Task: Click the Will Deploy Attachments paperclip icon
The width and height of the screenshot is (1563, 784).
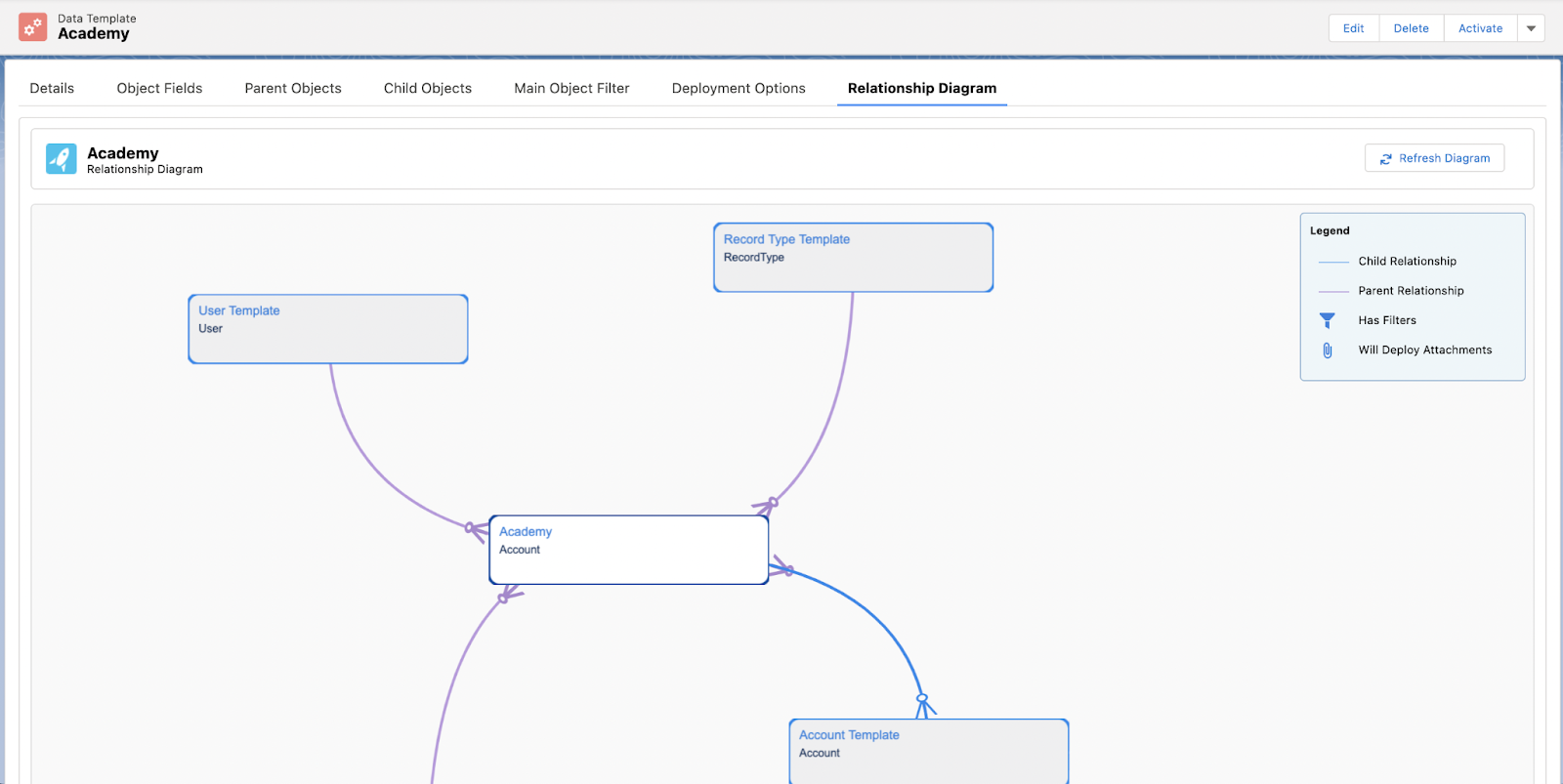Action: coord(1327,351)
